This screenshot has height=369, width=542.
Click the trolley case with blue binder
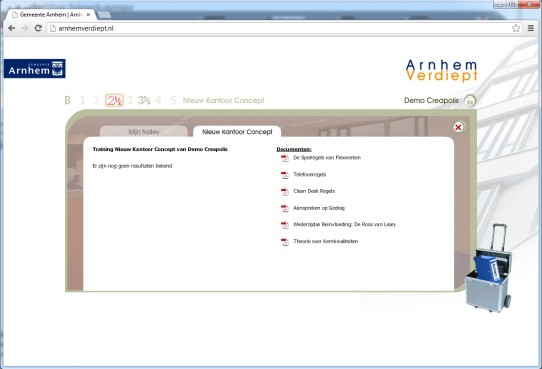coord(488,269)
